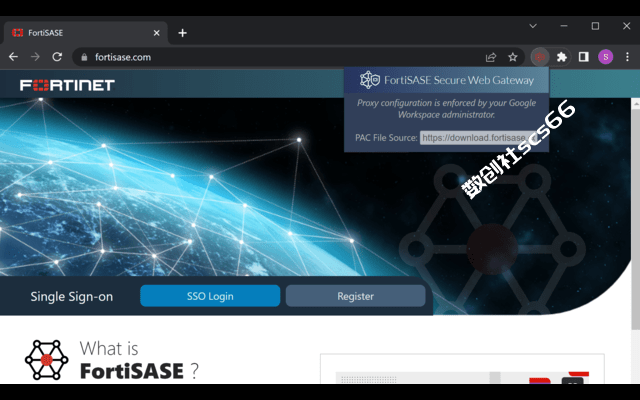
Task: Click the scrollbar up arrow
Action: [x=636, y=104]
